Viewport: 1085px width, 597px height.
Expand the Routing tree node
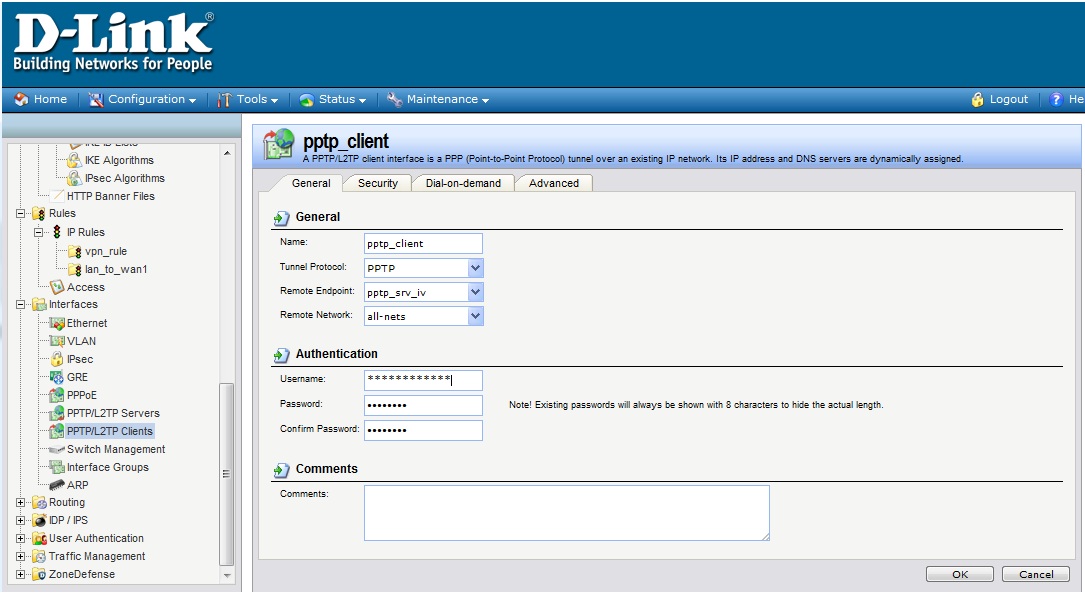point(20,503)
